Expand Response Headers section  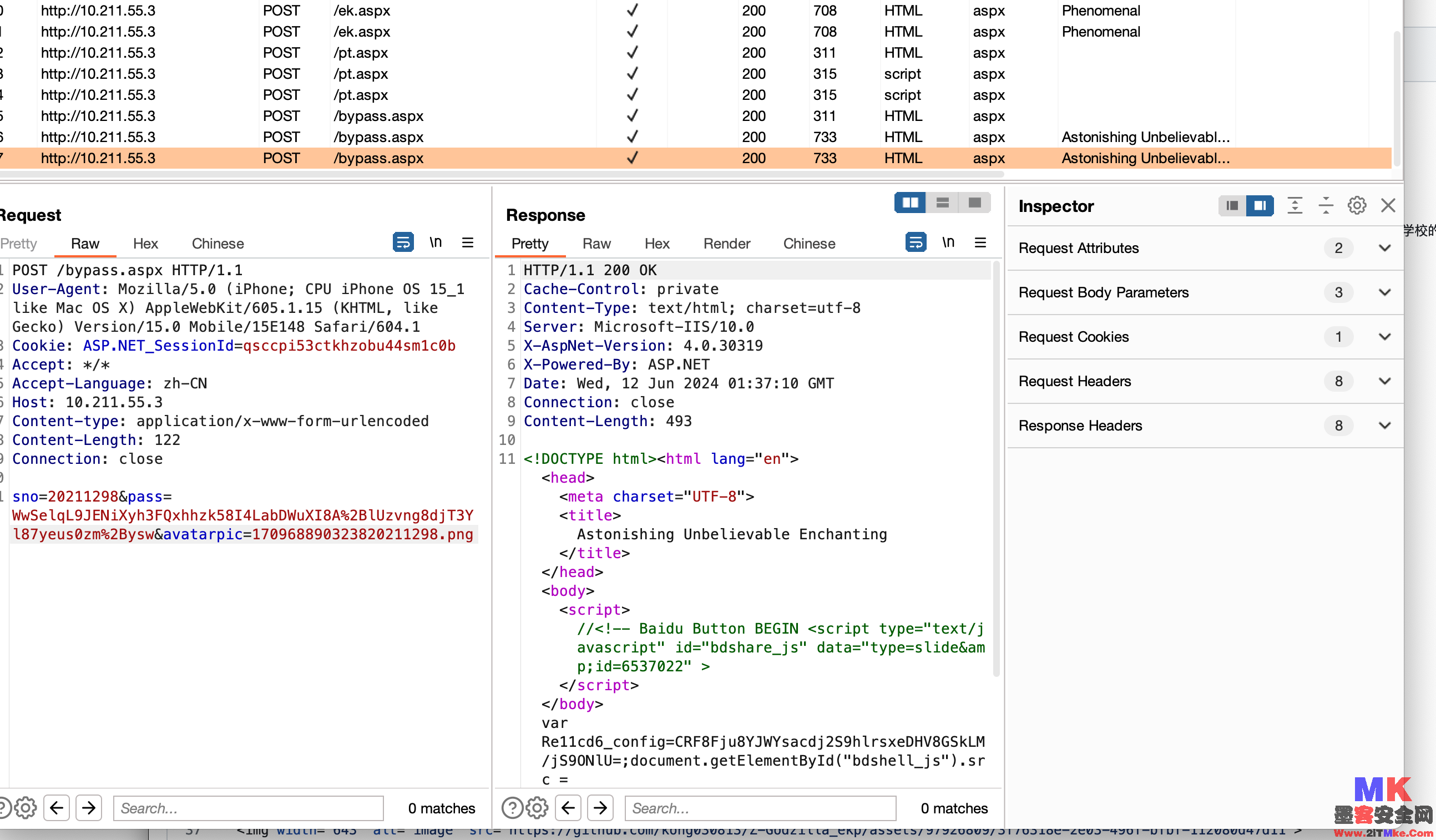tap(1385, 426)
